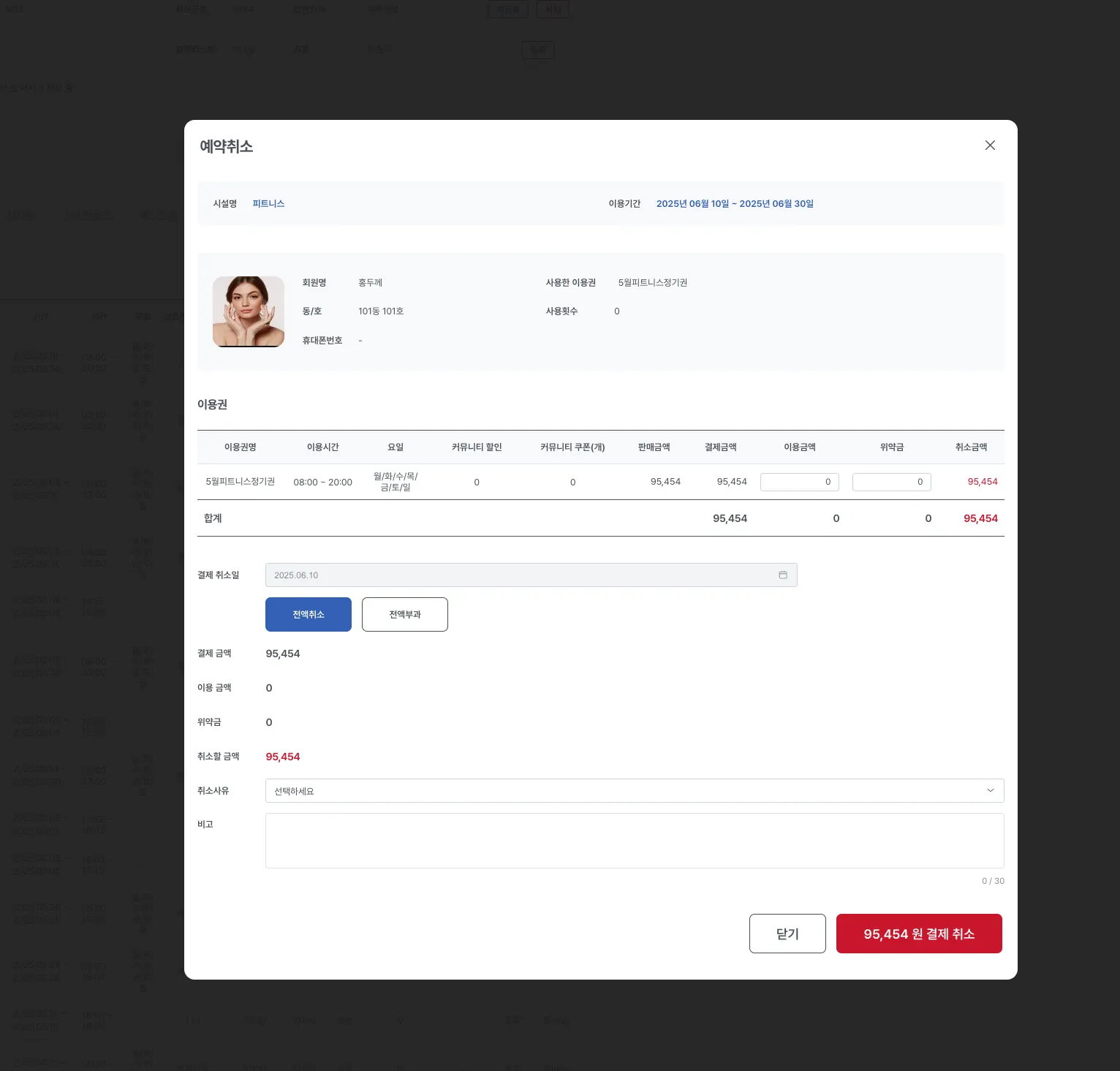
Task: Click the 판매금액 column header
Action: click(654, 447)
